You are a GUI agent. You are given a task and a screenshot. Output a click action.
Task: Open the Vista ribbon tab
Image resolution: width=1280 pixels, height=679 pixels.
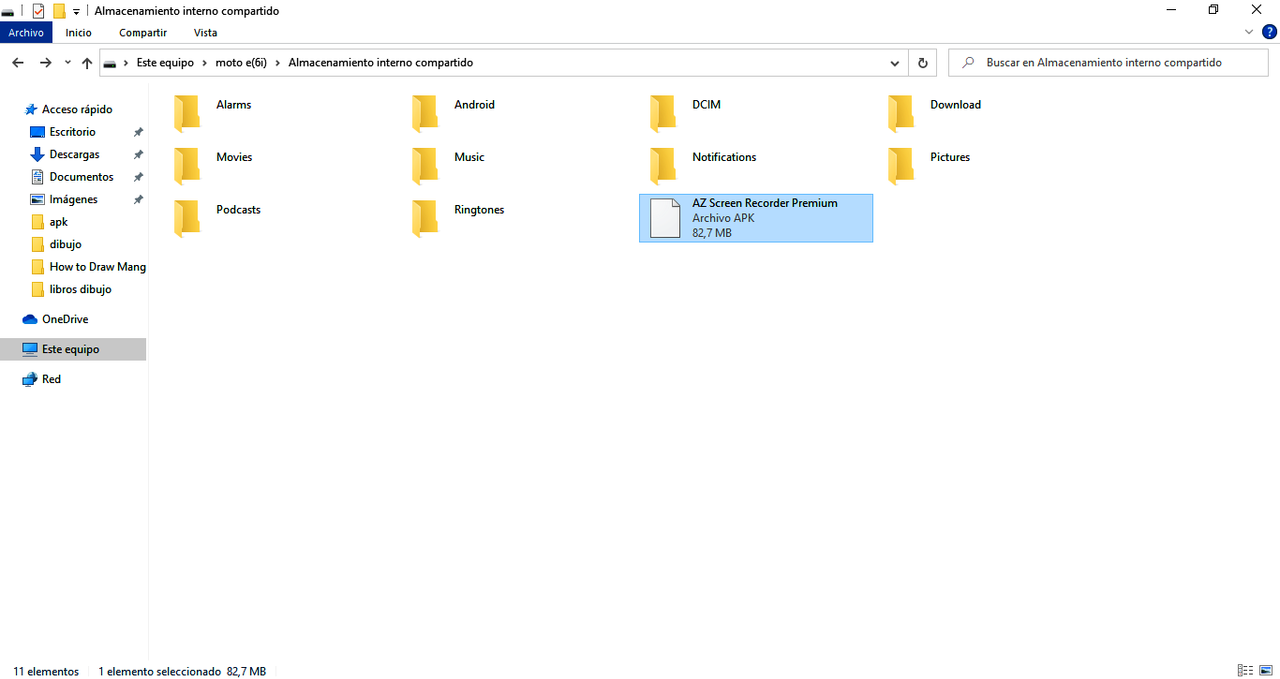click(x=205, y=32)
